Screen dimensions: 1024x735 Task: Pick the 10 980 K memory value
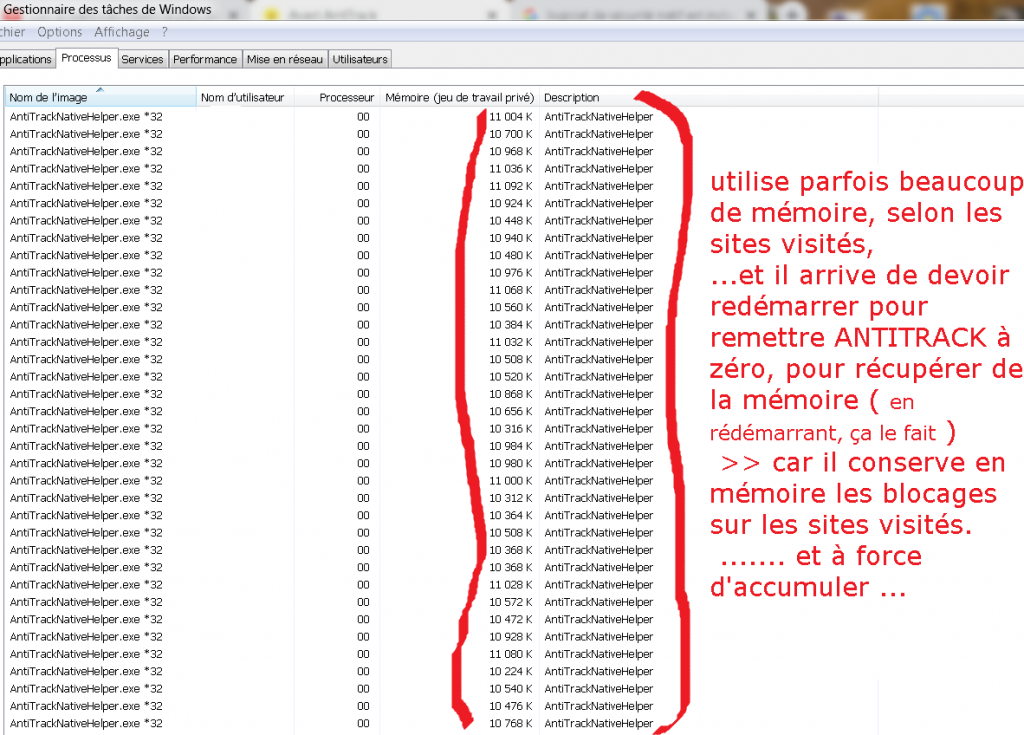click(511, 463)
